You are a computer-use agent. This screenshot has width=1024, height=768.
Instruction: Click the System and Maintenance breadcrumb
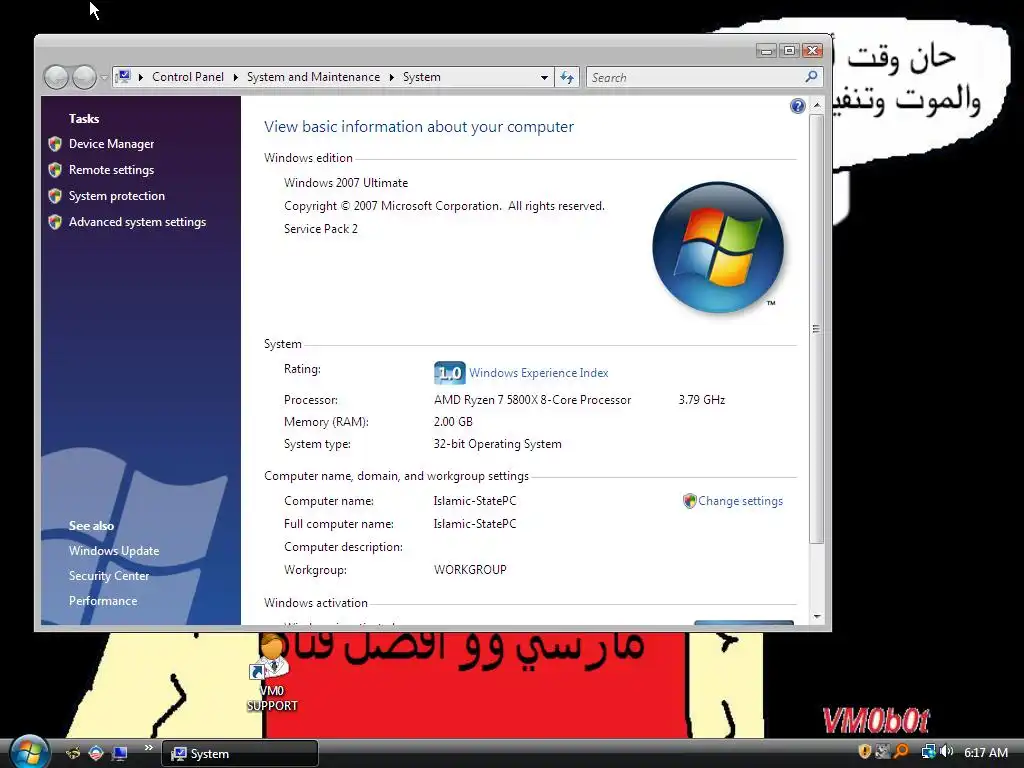[x=313, y=77]
